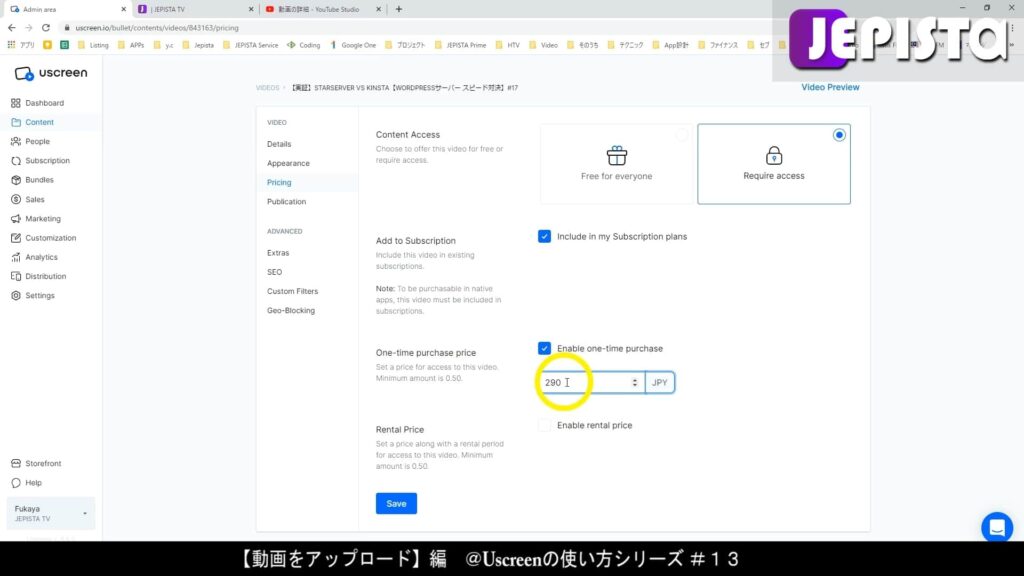Open the Publication video tab

(x=286, y=202)
